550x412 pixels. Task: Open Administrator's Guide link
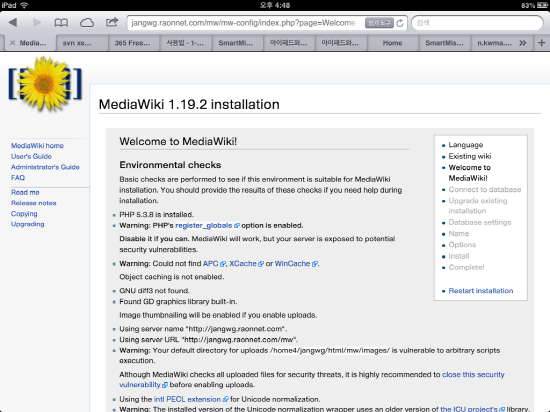[45, 167]
